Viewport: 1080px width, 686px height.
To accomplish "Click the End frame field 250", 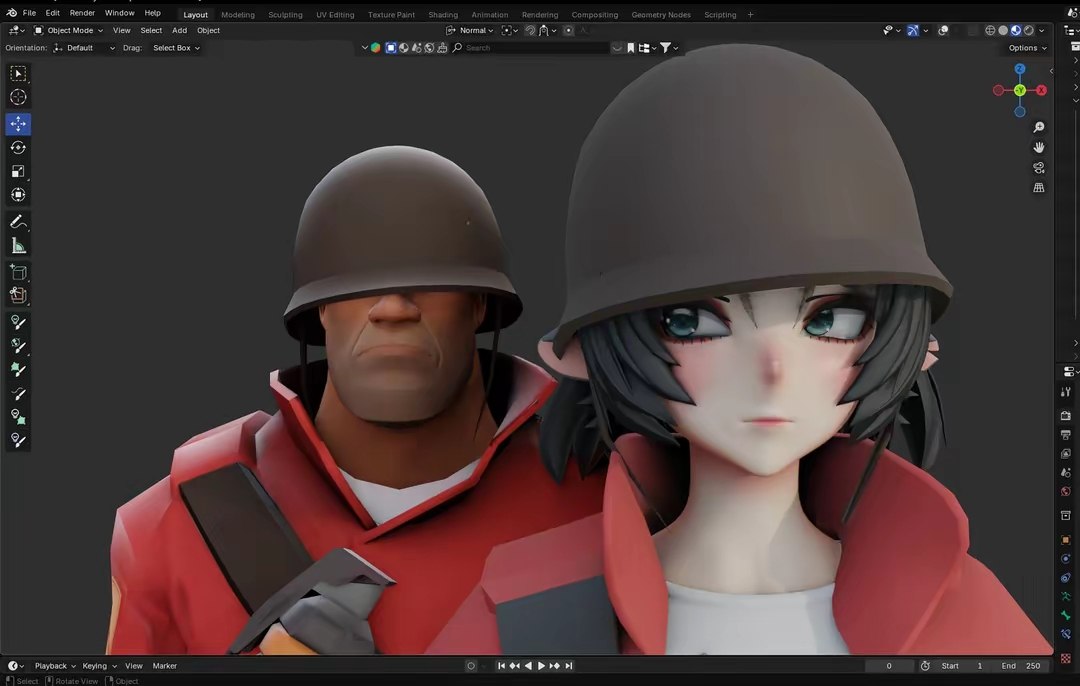I will [1021, 666].
